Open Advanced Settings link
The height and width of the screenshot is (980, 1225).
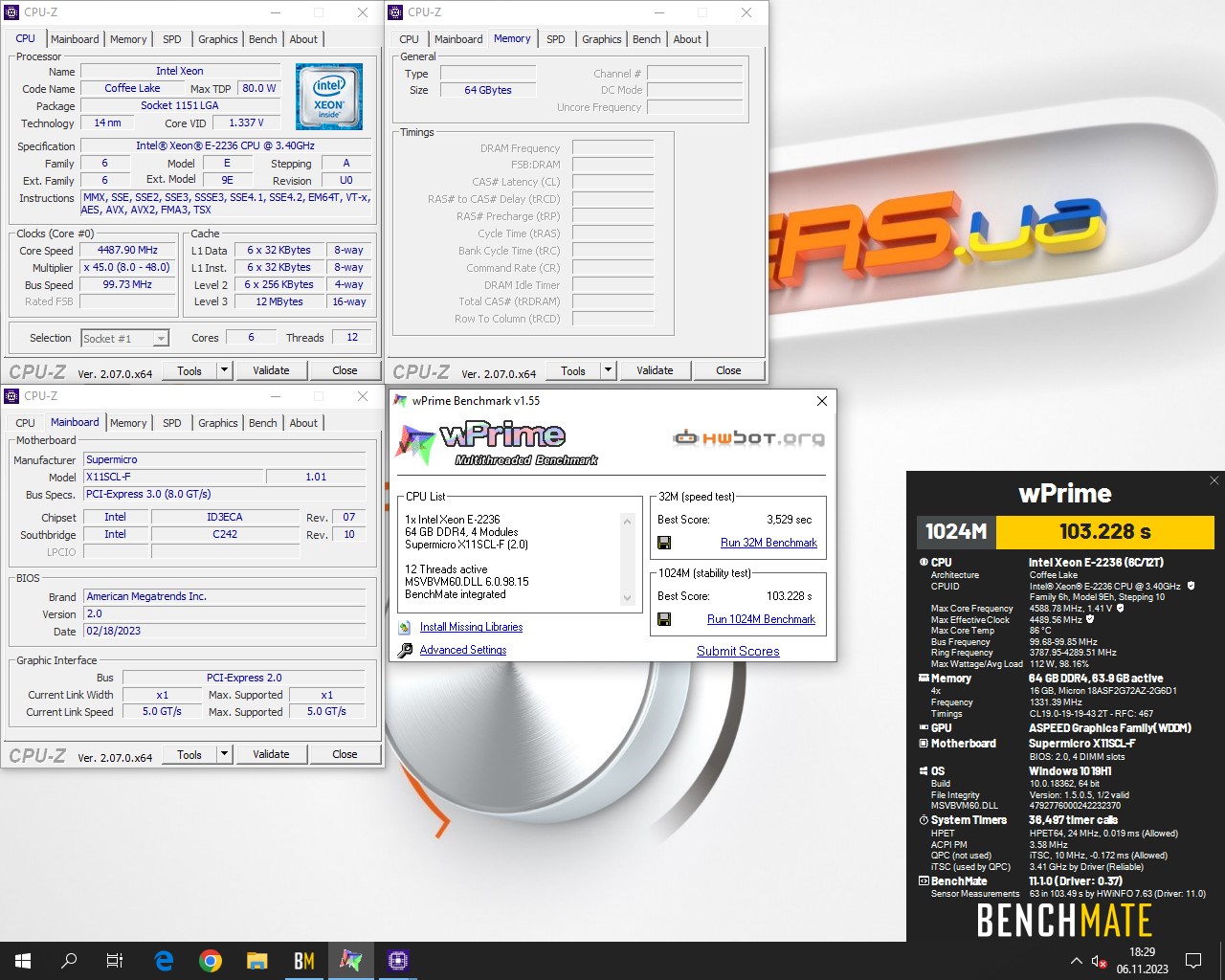463,650
